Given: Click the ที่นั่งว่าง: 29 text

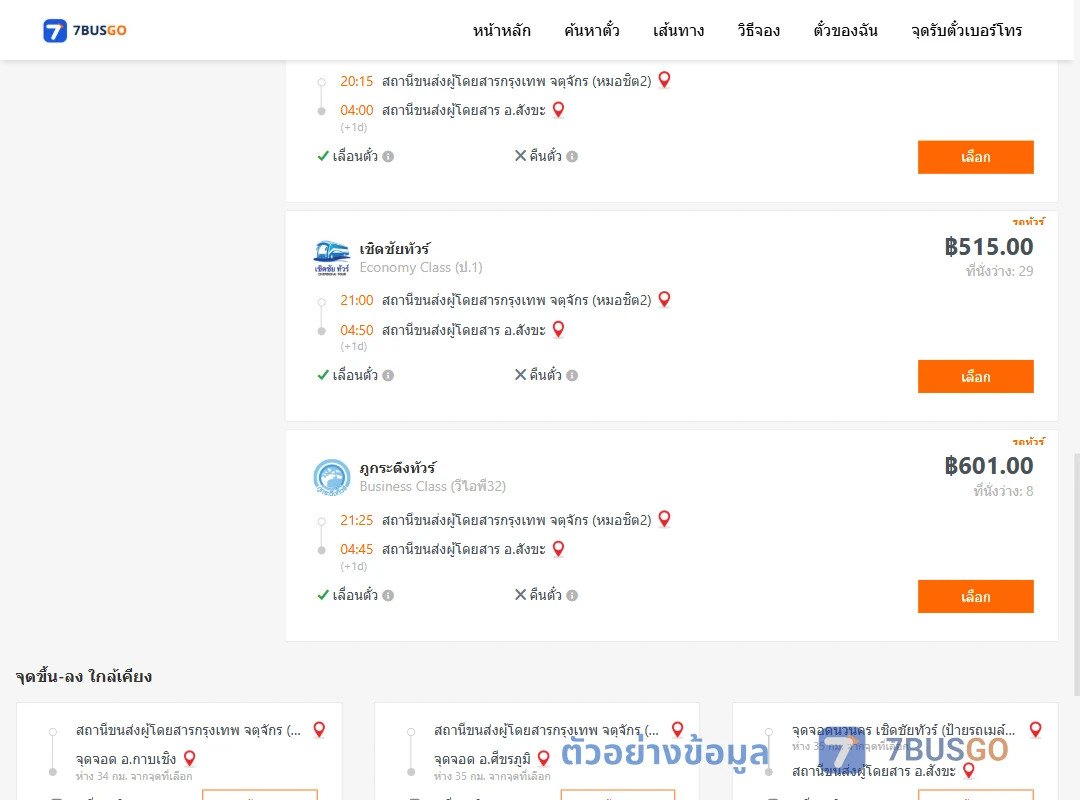Looking at the screenshot, I should pos(999,271).
